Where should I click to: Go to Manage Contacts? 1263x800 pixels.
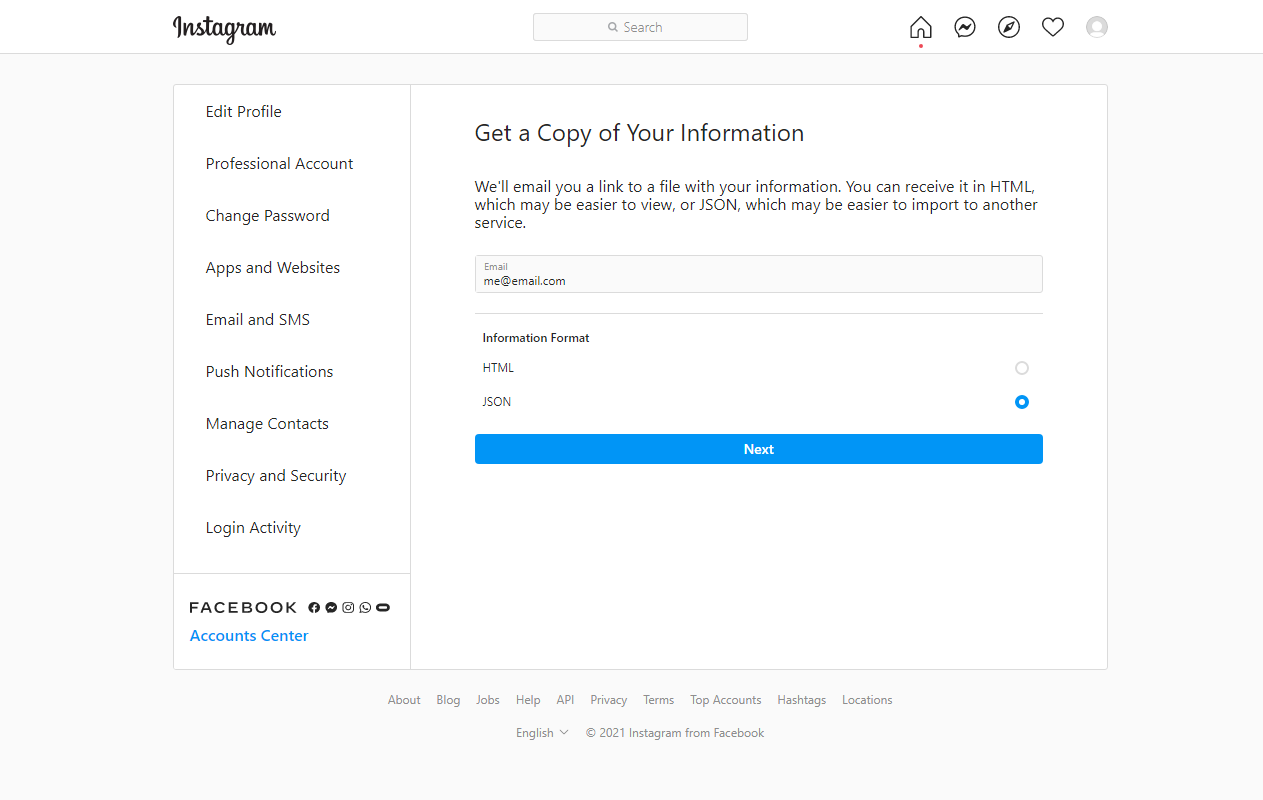pyautogui.click(x=267, y=423)
